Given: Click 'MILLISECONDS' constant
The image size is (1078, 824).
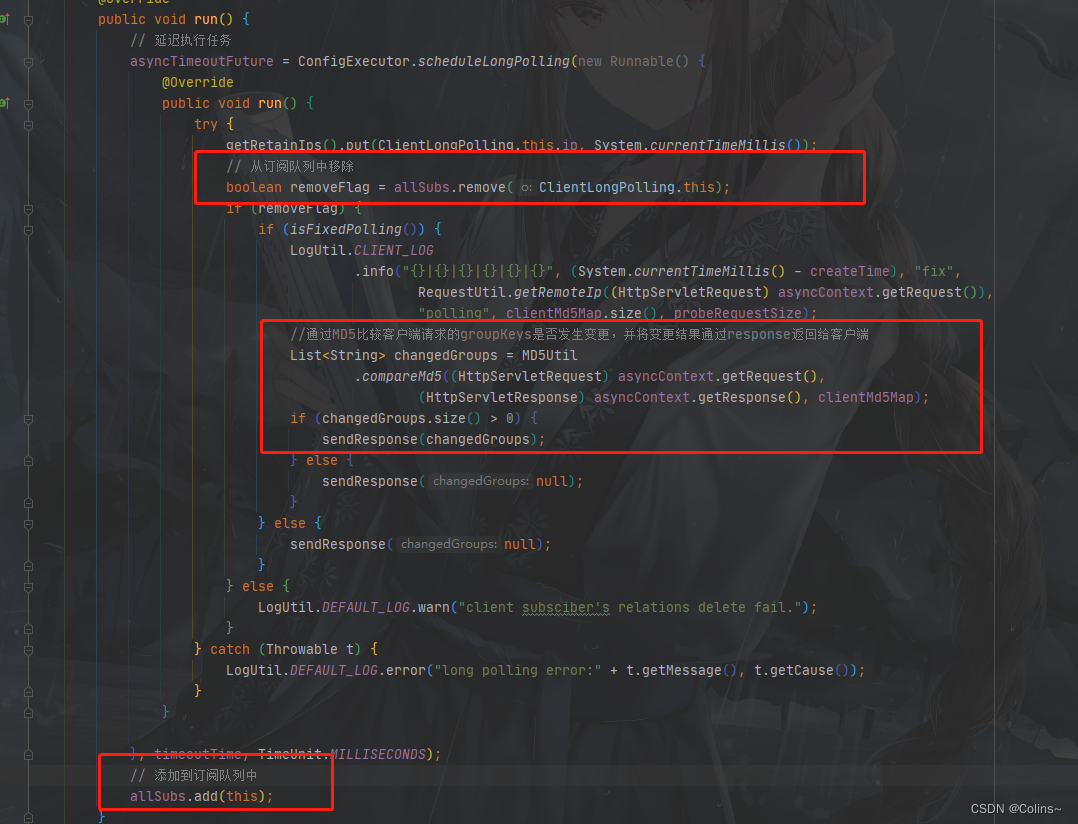Looking at the screenshot, I should [378, 754].
